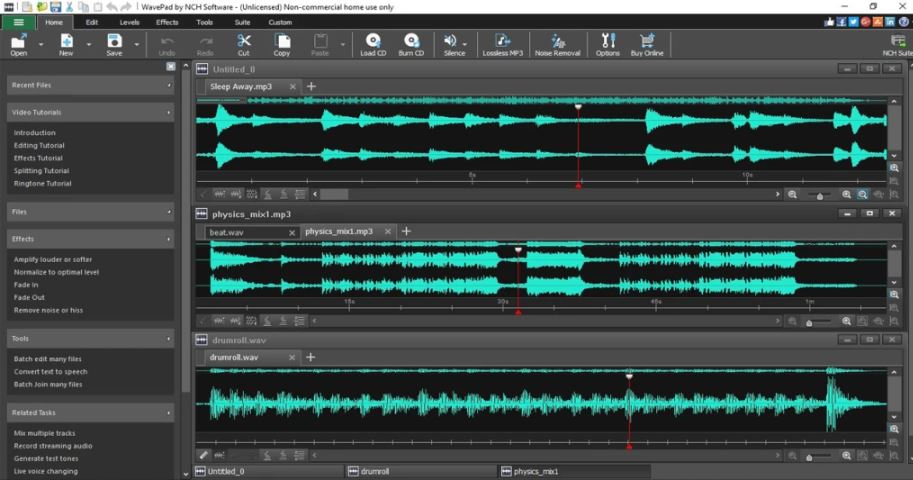913x480 pixels.
Task: Click the Twitter share icon
Action: 853,22
